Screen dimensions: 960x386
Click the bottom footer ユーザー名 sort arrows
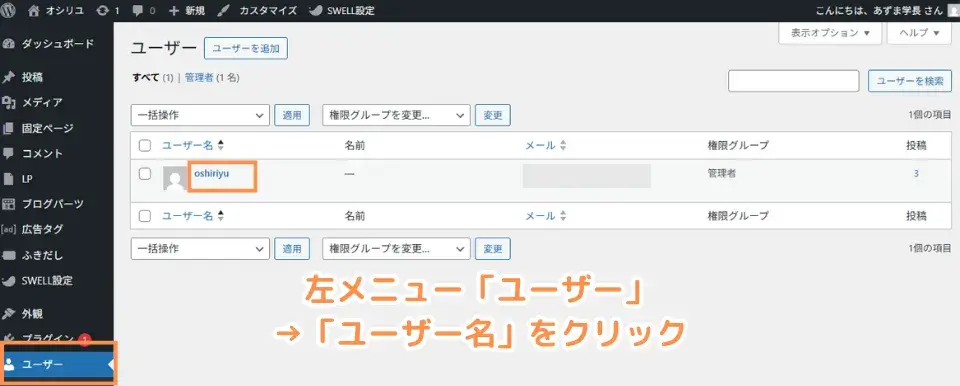point(220,216)
